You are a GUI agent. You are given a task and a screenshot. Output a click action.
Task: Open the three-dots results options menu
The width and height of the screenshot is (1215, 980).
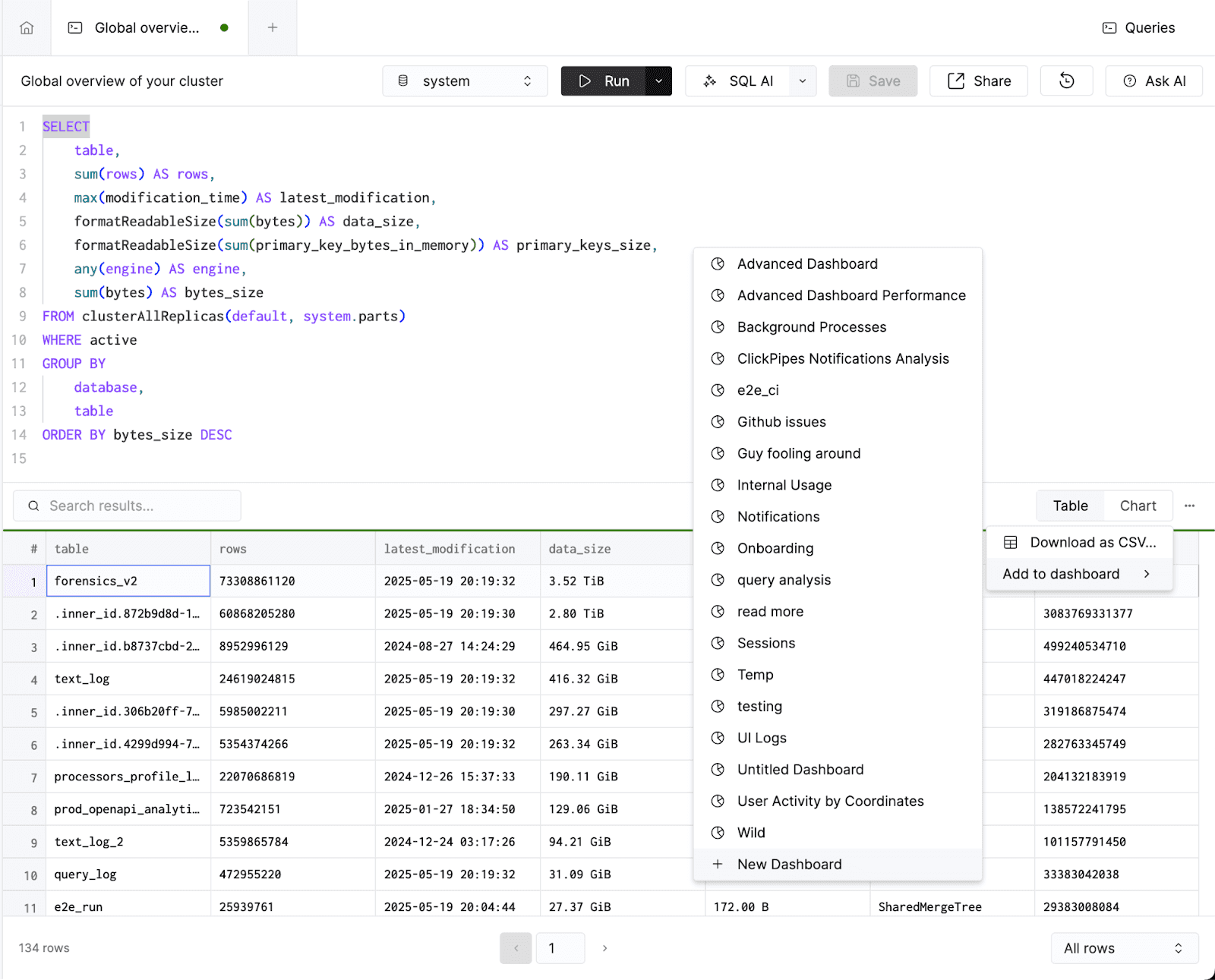pos(1189,506)
